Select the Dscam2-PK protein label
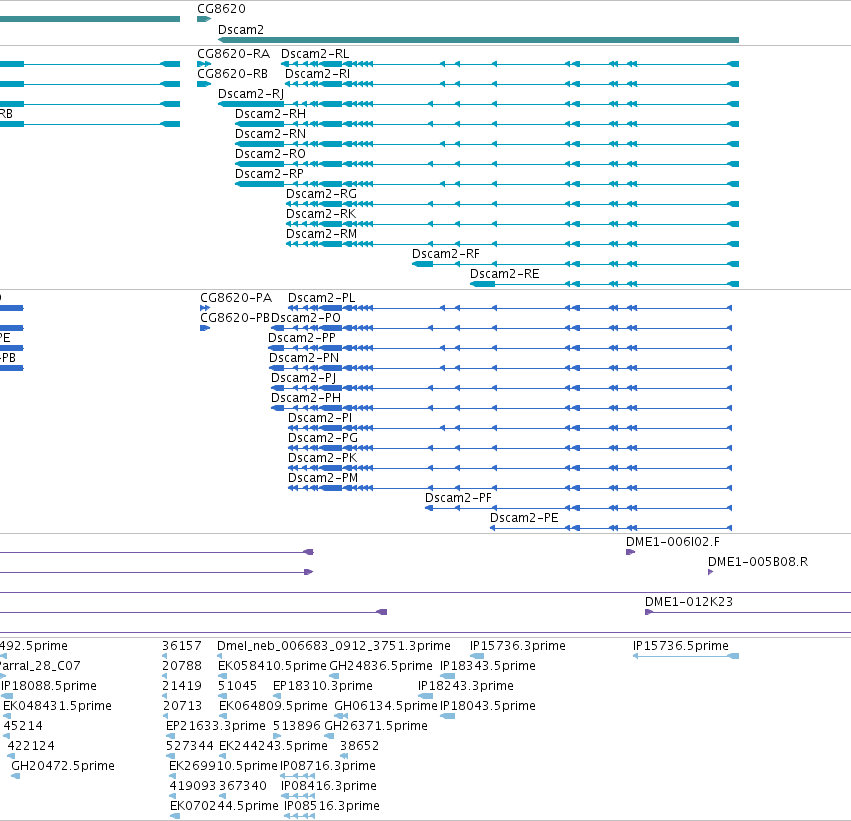Screen dimensions: 851x821 tap(322, 458)
